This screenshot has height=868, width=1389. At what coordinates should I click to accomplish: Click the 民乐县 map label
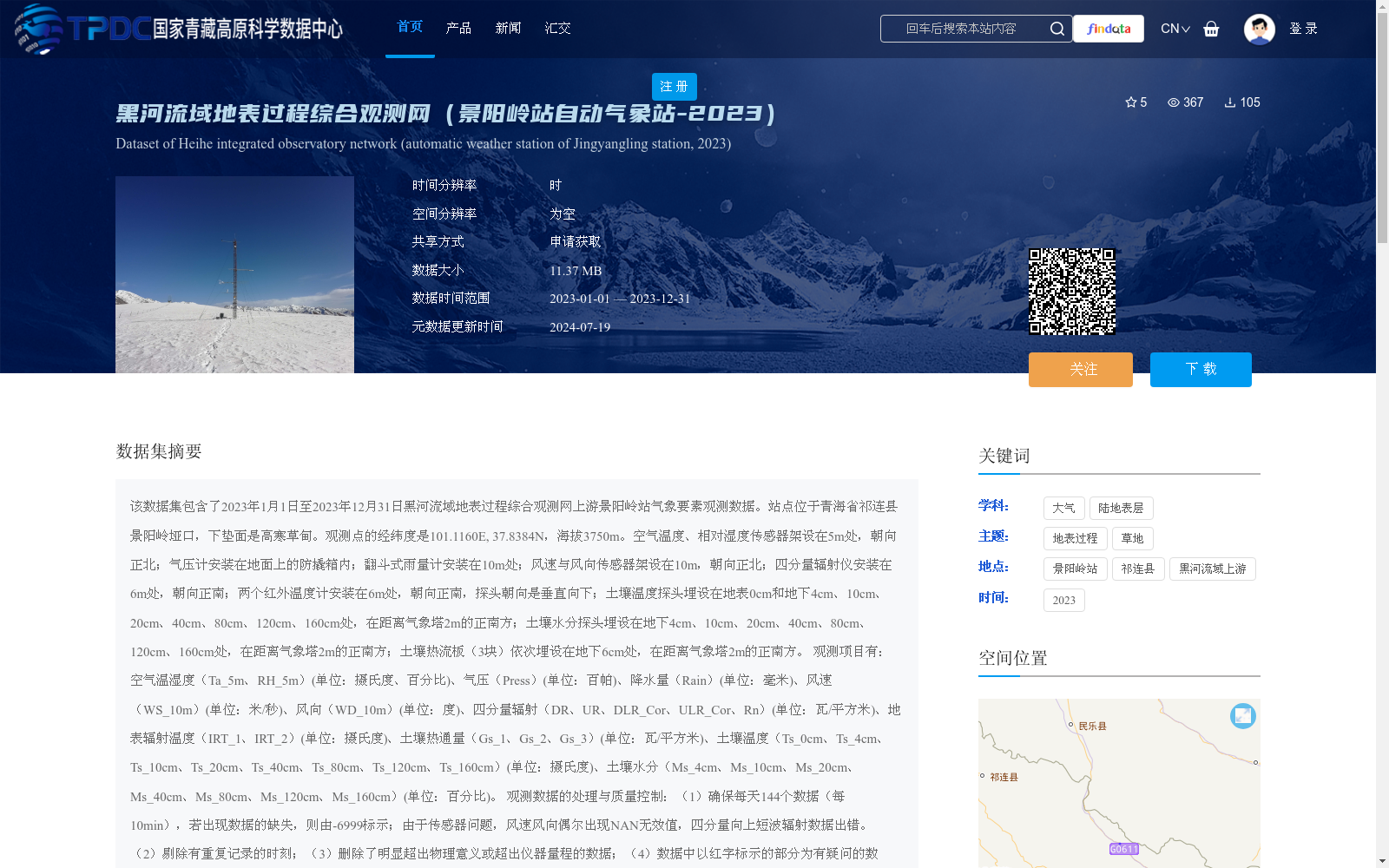pyautogui.click(x=1092, y=726)
